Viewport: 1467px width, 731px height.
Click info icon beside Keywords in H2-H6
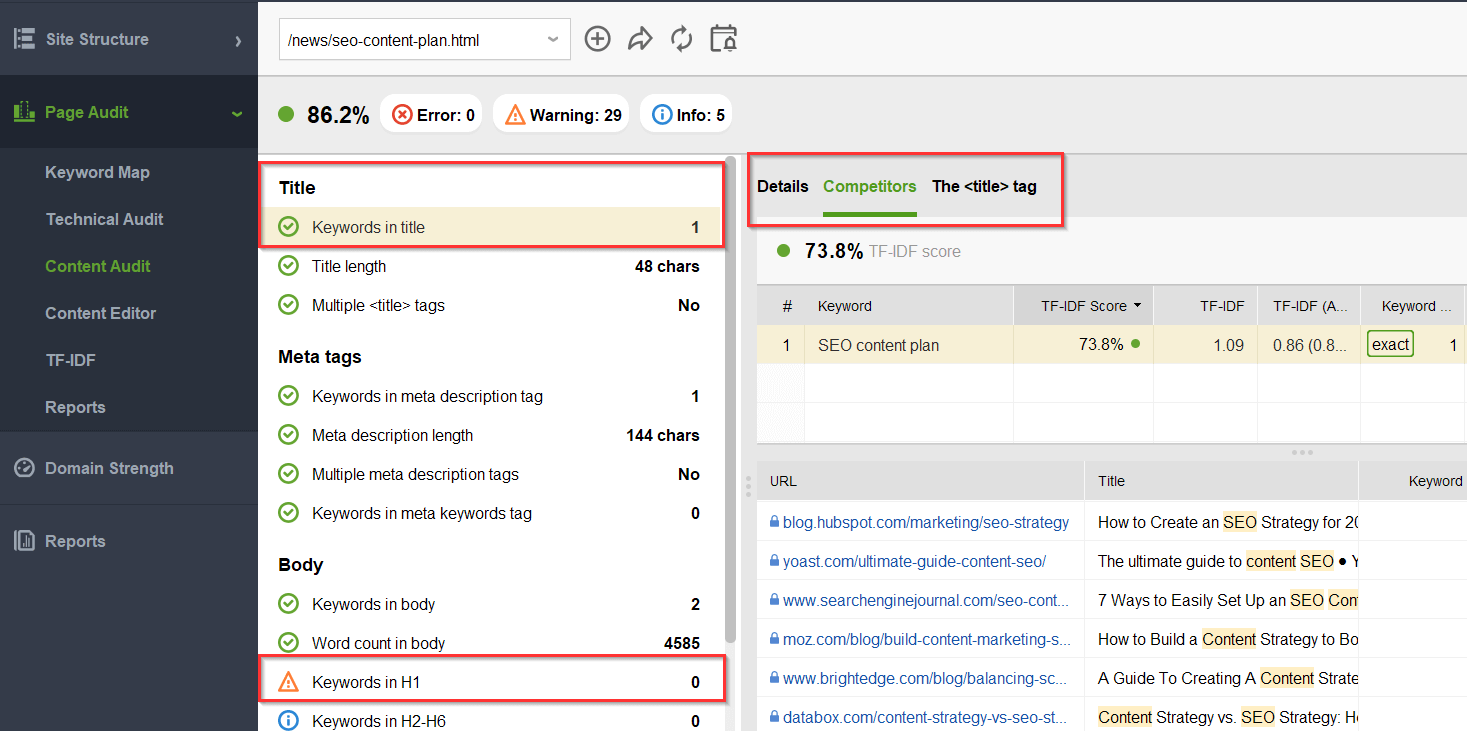click(288, 721)
